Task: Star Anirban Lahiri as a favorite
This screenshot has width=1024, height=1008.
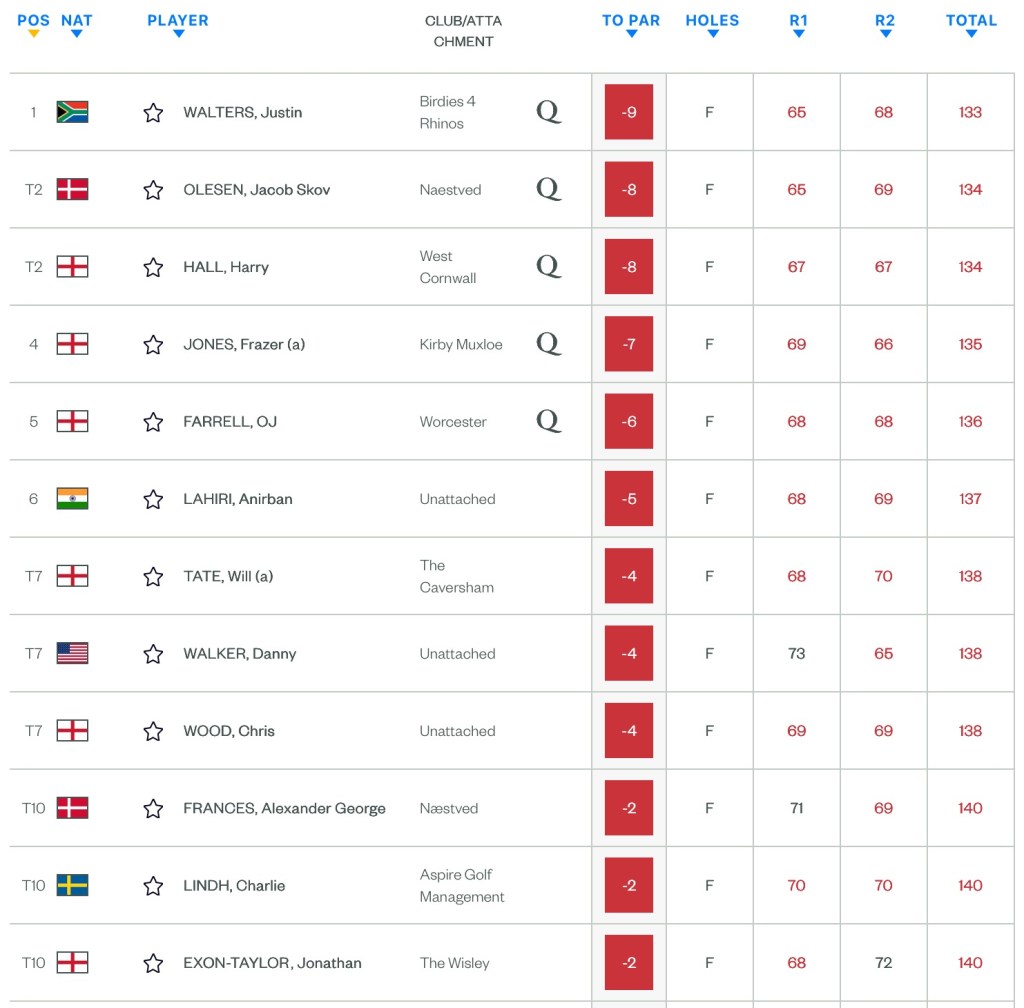Action: coord(153,499)
